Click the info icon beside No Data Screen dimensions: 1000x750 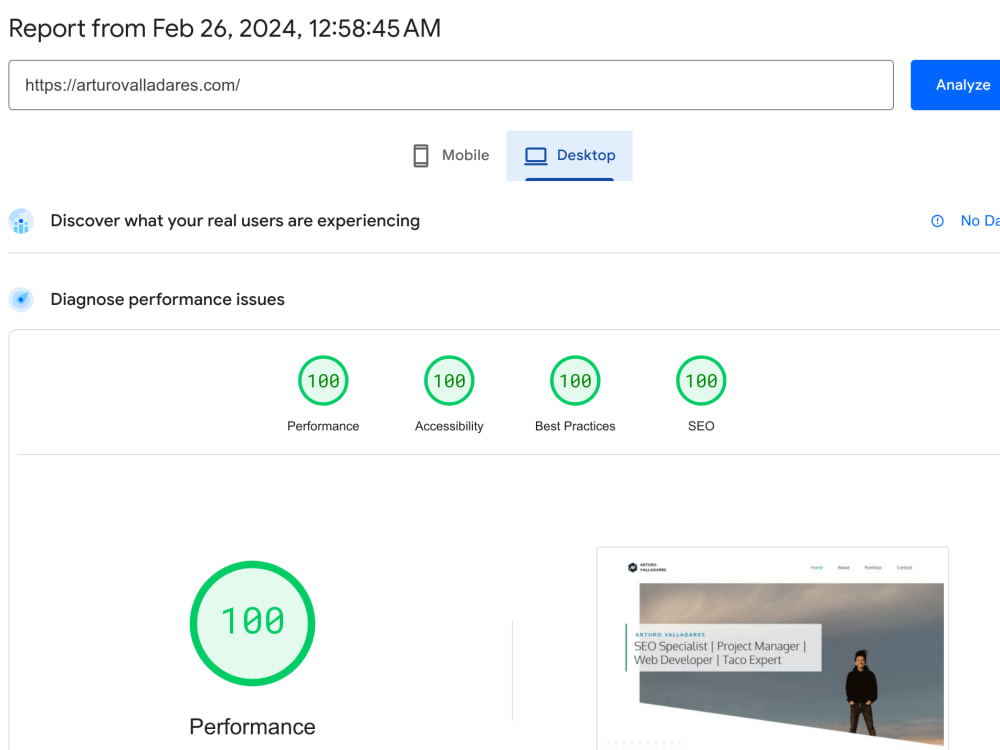937,221
